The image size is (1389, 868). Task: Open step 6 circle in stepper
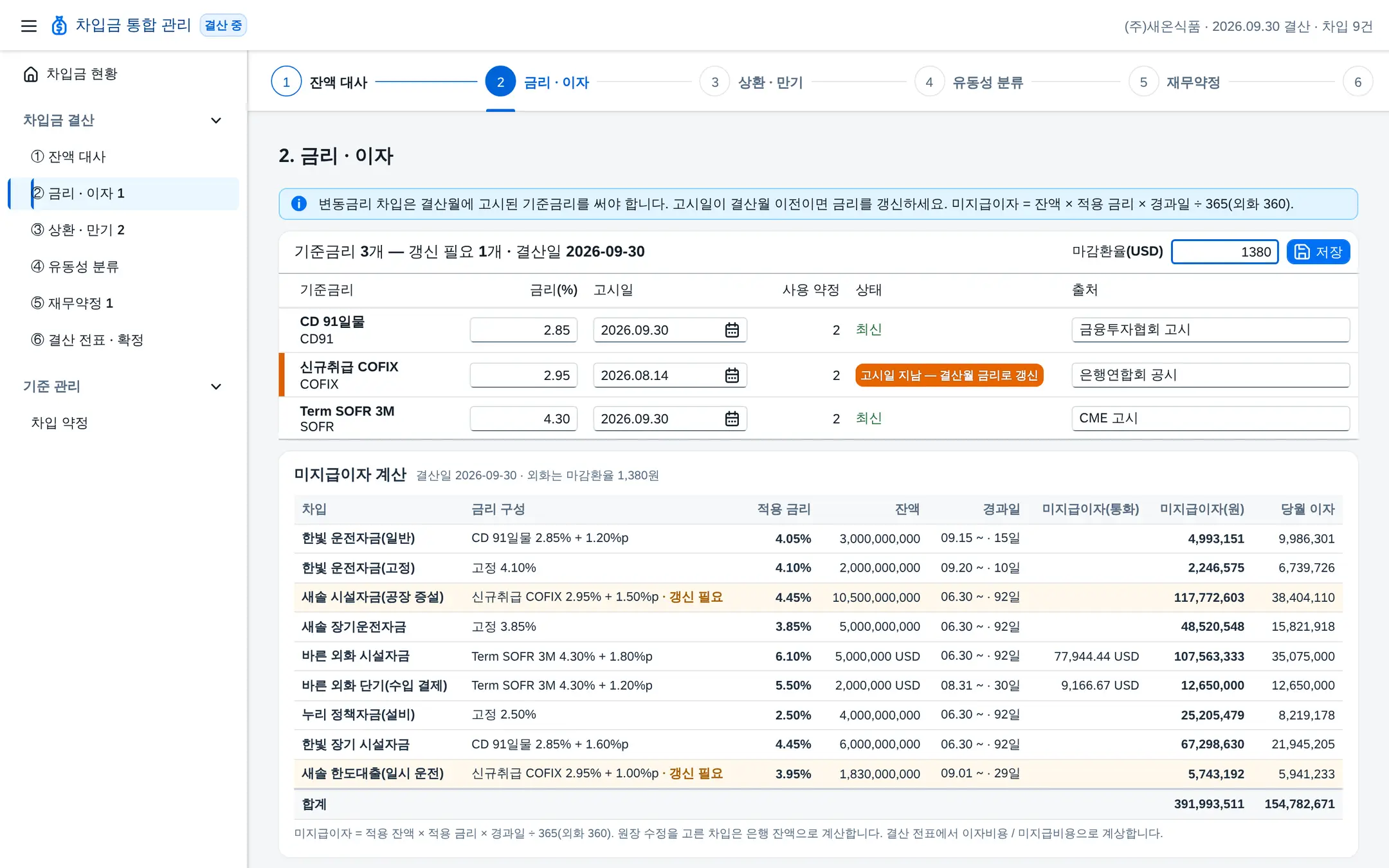pyautogui.click(x=1357, y=82)
